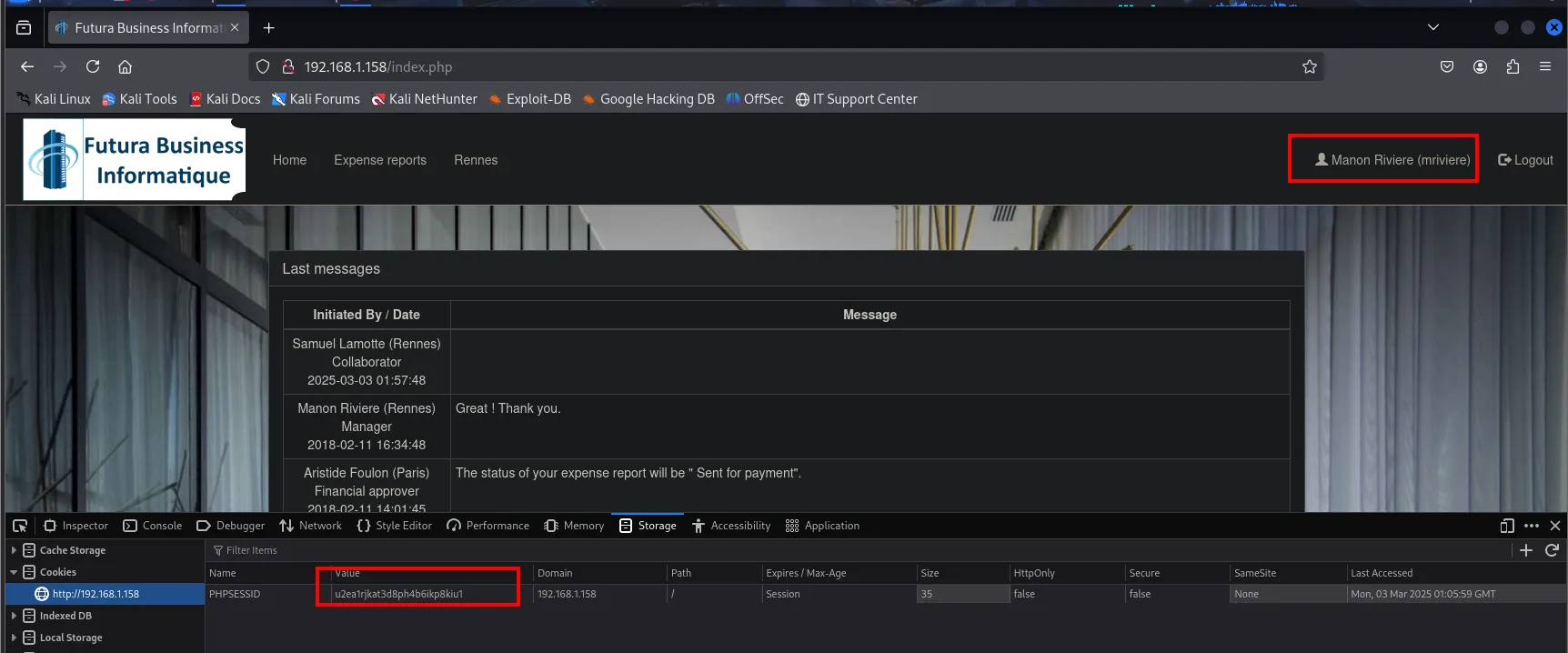Bookmark this page with the star

tap(1310, 66)
